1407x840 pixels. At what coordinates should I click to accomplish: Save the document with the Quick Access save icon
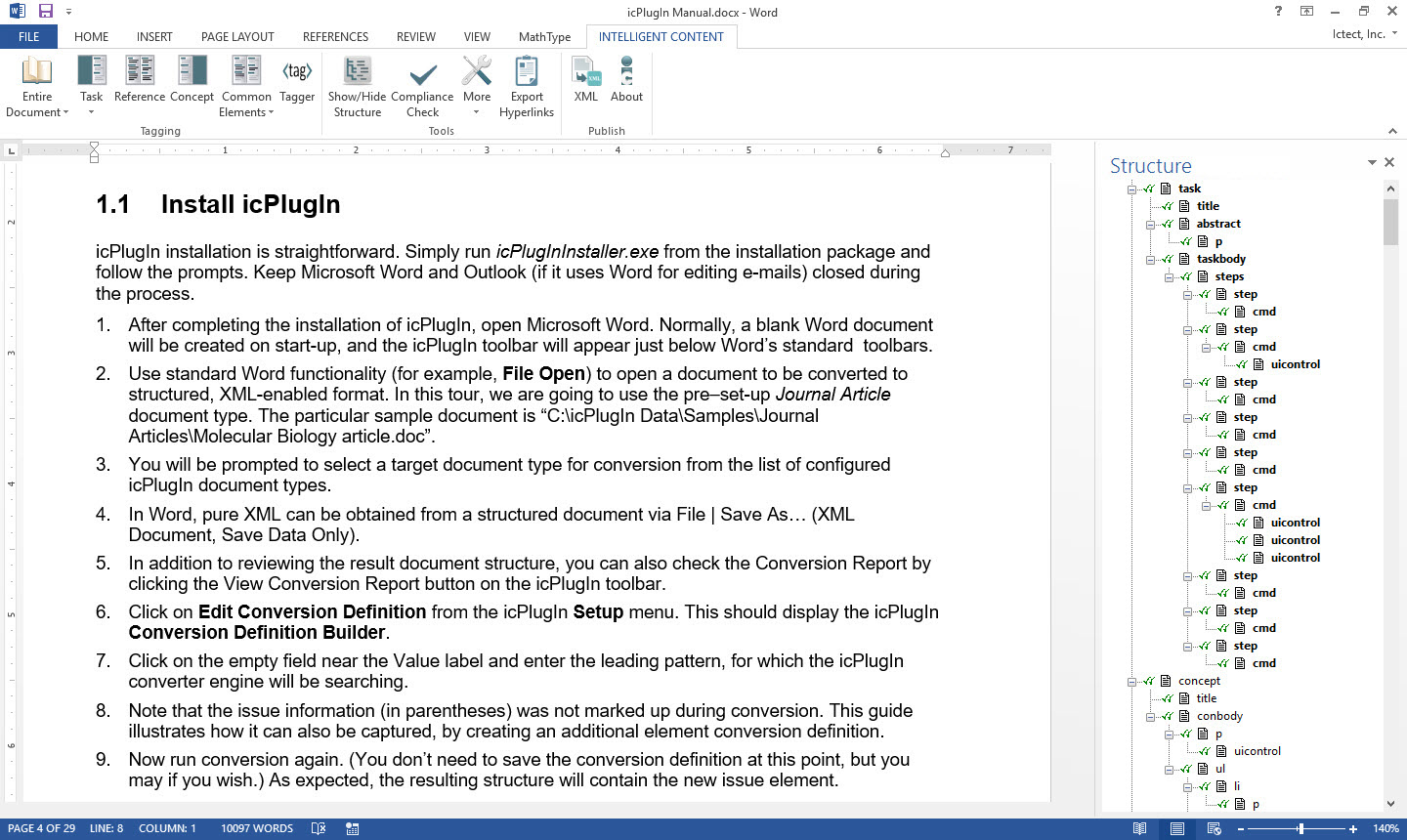tap(46, 12)
